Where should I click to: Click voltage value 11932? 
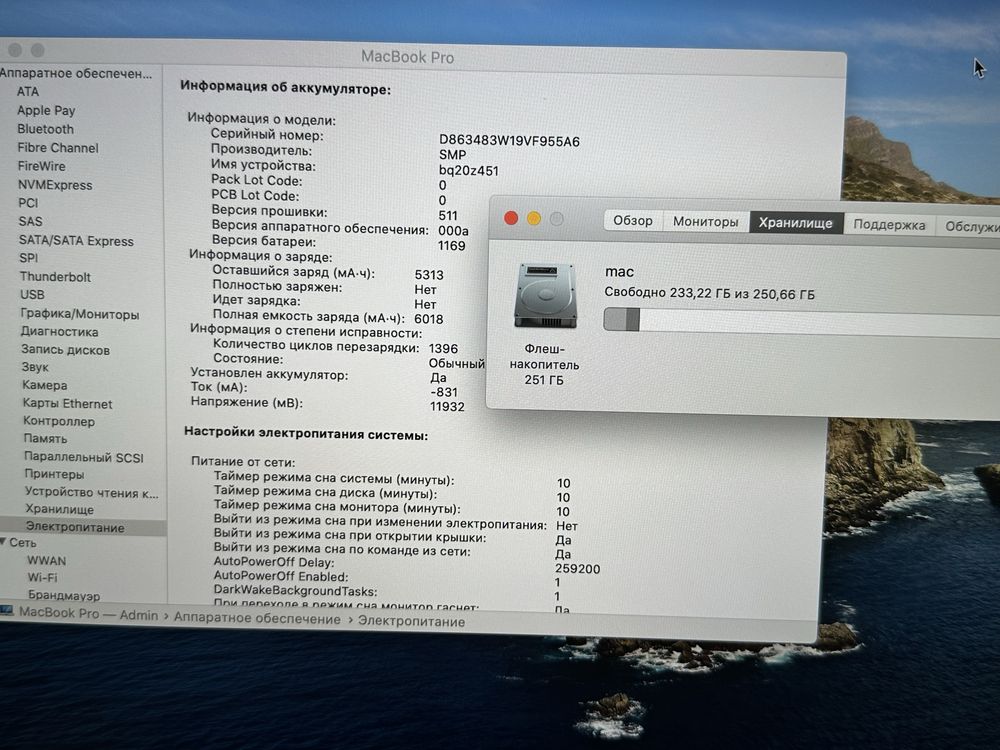[447, 406]
